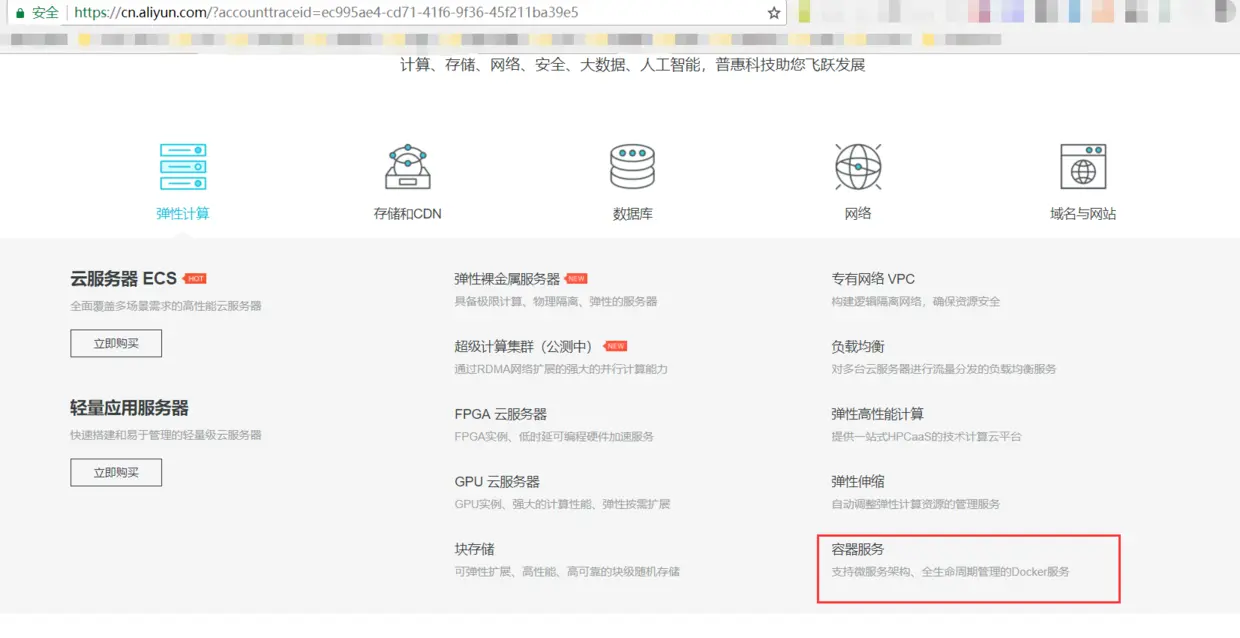Switch to the 域名与网站 tab label
Image resolution: width=1240 pixels, height=638 pixels.
tap(1083, 214)
